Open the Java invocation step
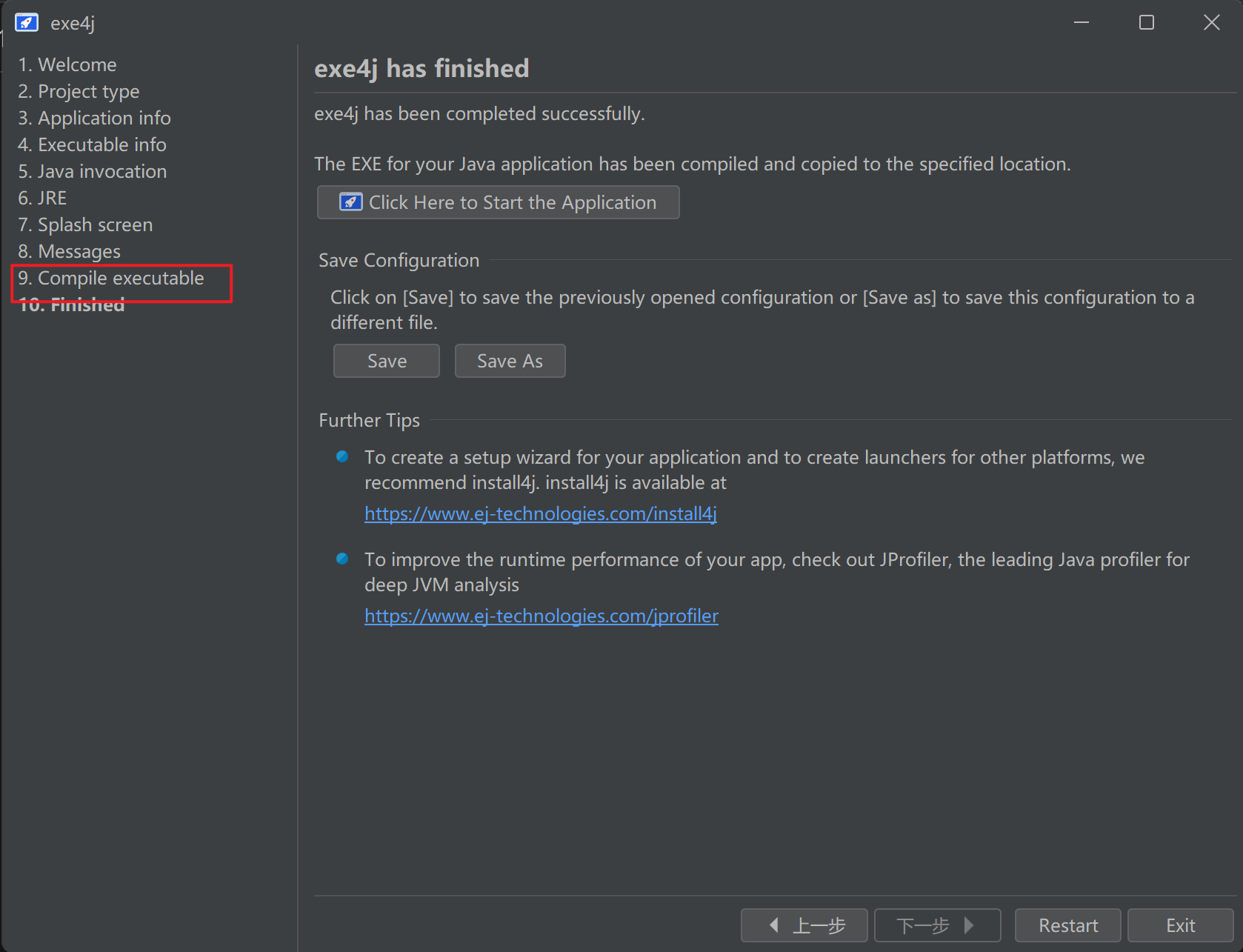 [92, 172]
